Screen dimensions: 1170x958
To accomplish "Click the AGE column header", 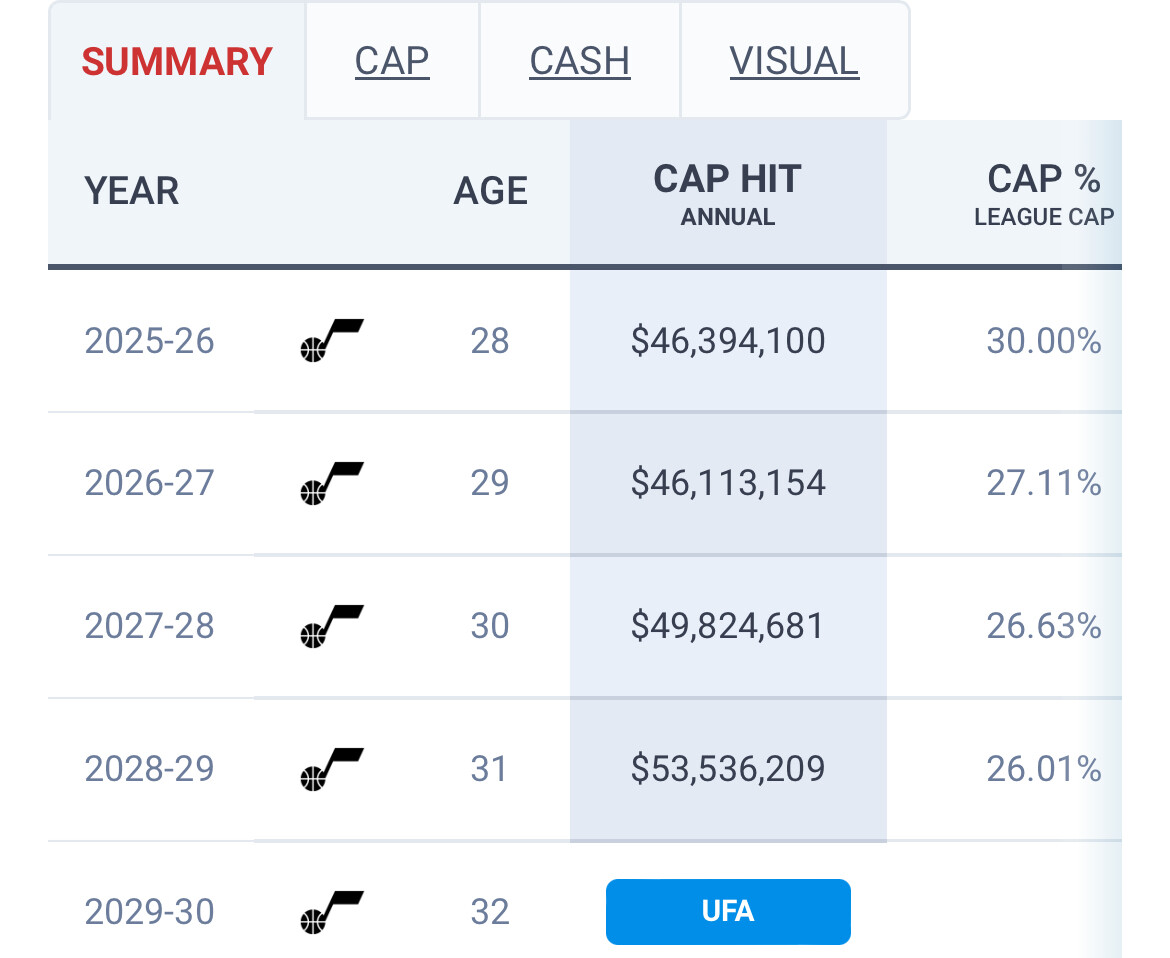I will [490, 191].
